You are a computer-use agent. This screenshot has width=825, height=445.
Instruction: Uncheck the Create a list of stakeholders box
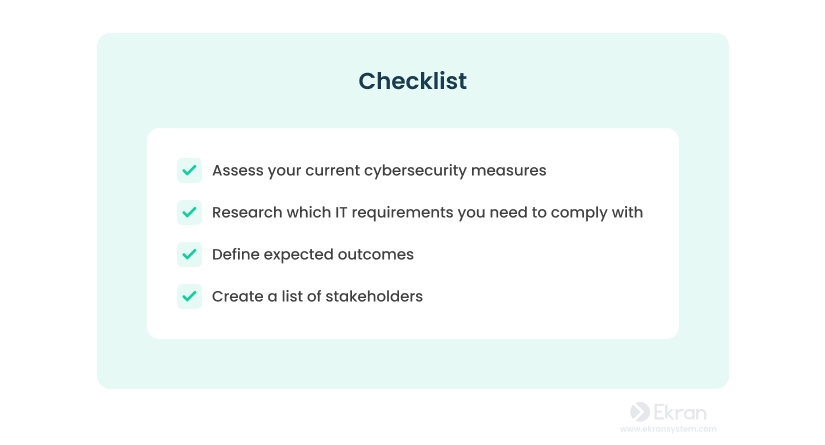tap(189, 297)
